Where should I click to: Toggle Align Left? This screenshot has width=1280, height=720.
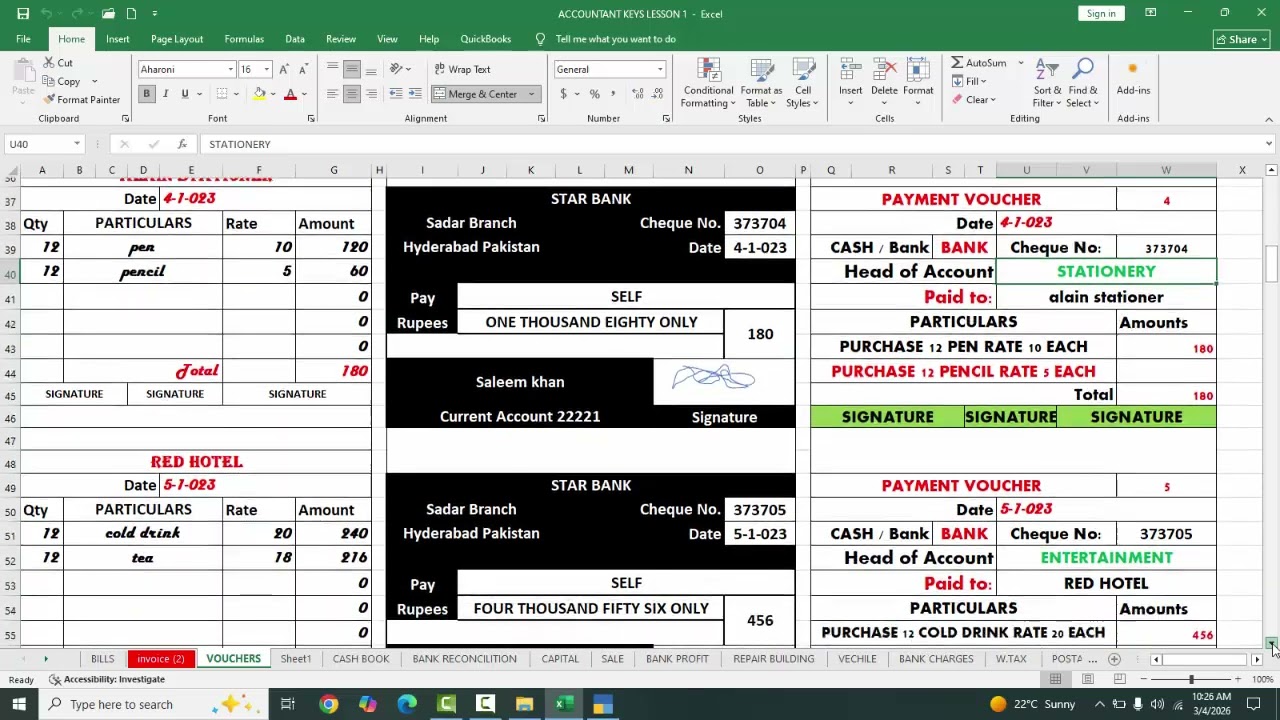click(x=332, y=94)
